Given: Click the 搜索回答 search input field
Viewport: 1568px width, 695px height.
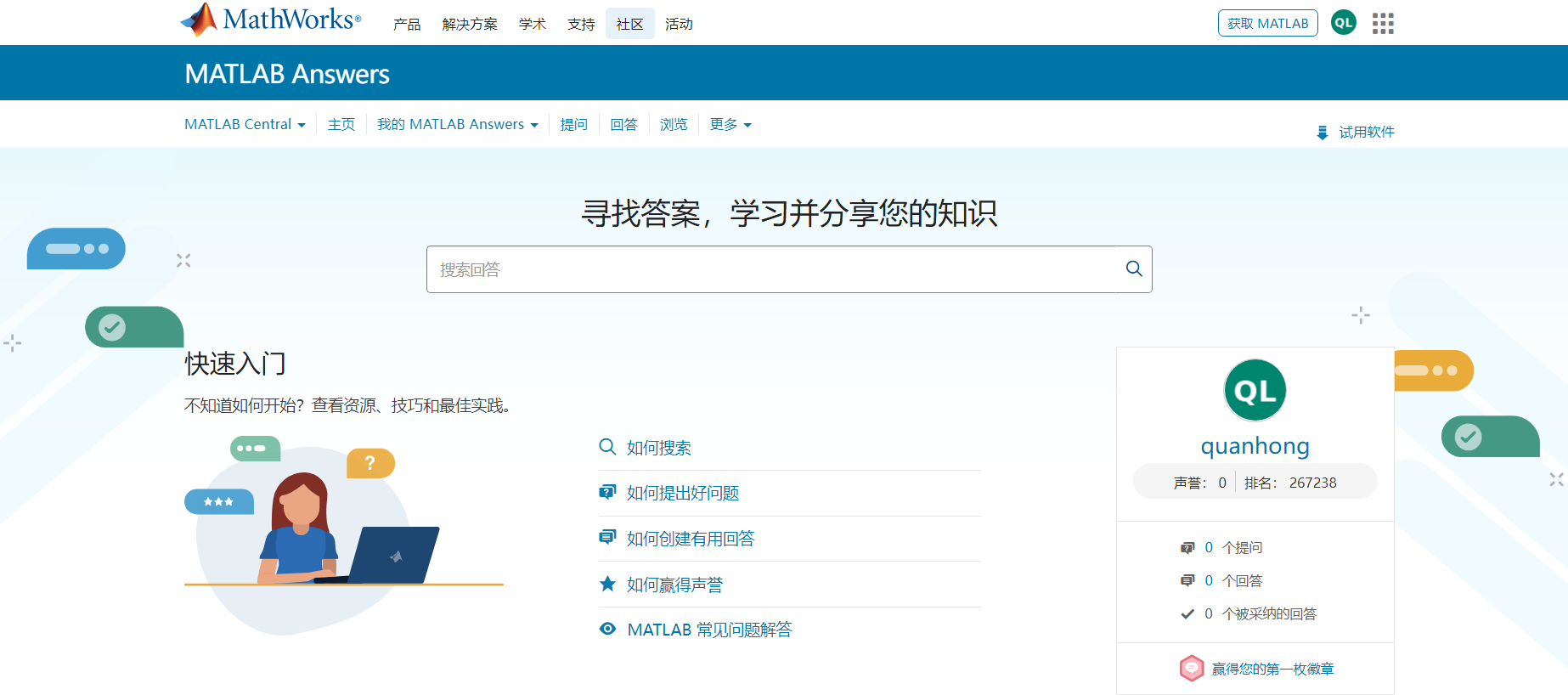Looking at the screenshot, I should click(770, 269).
